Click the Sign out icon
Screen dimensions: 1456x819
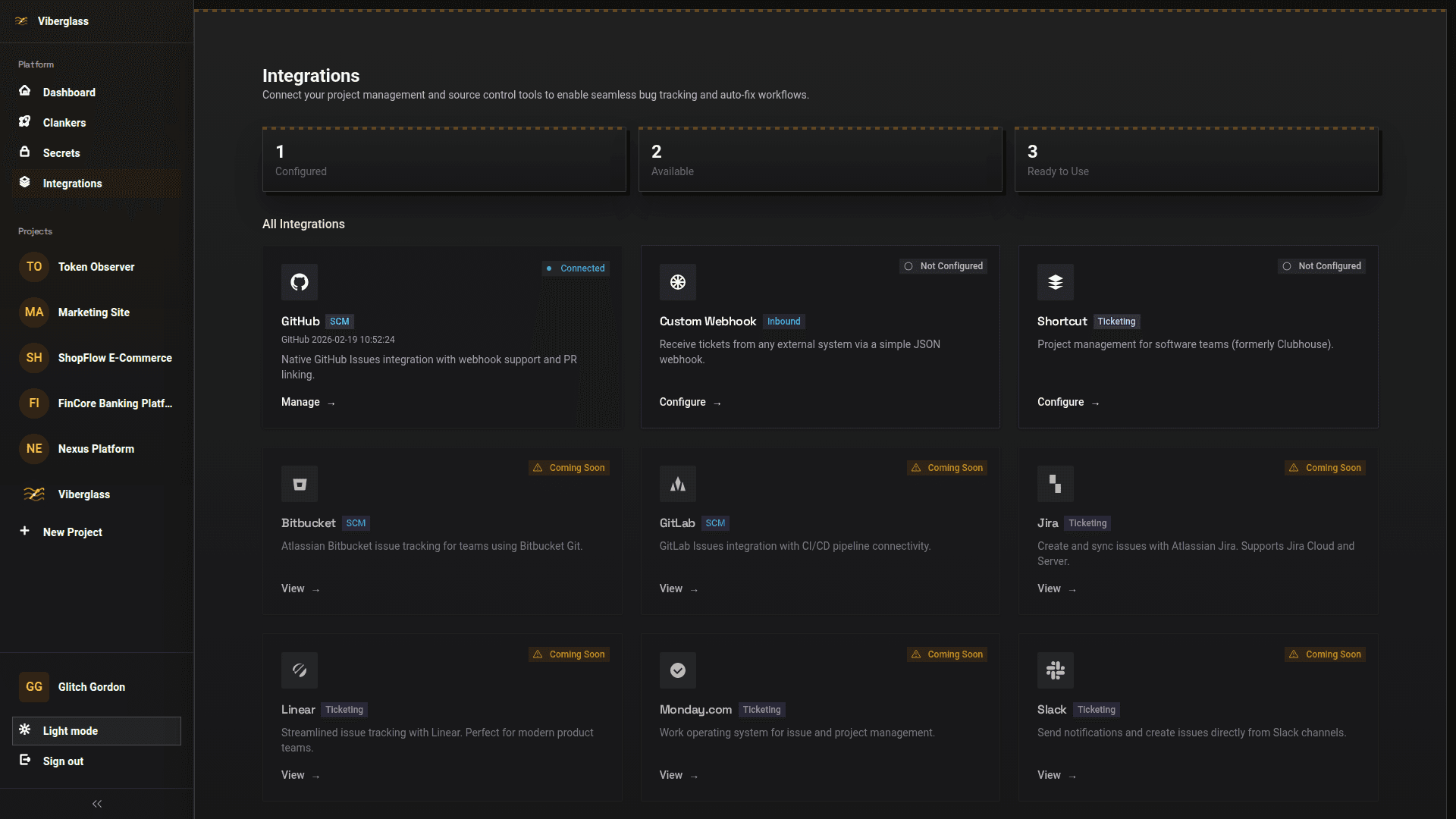coord(25,761)
